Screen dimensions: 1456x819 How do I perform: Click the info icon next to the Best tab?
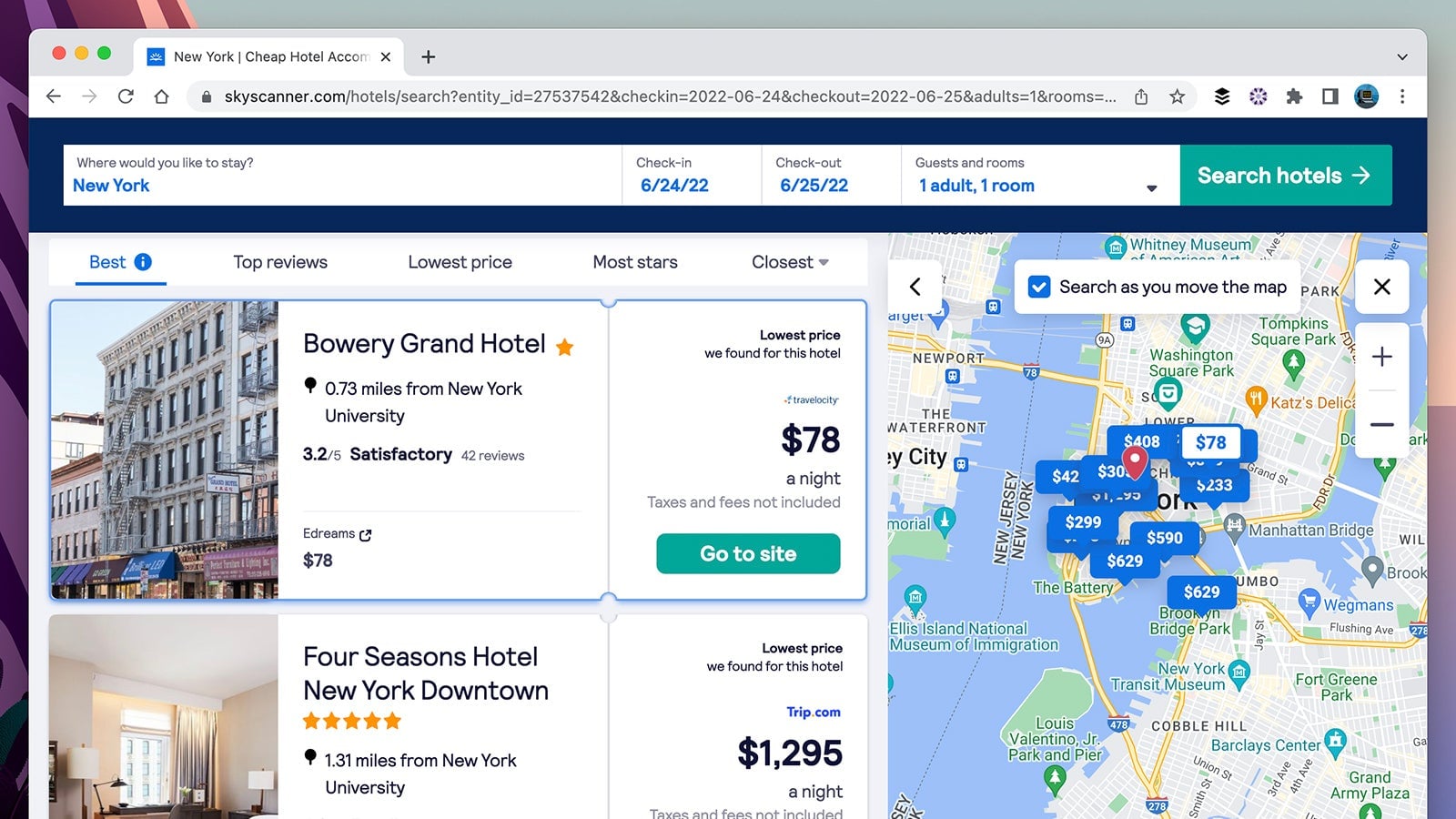tap(145, 262)
